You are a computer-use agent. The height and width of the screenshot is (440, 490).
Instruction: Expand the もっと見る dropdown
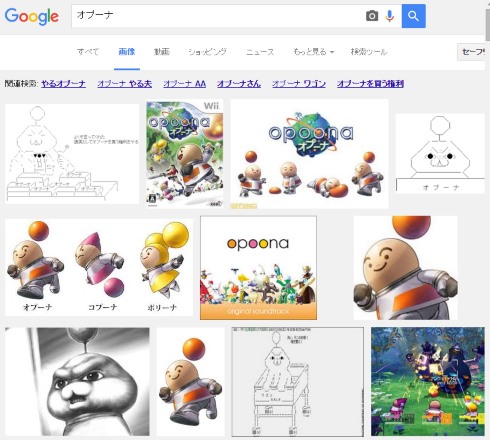pos(313,52)
